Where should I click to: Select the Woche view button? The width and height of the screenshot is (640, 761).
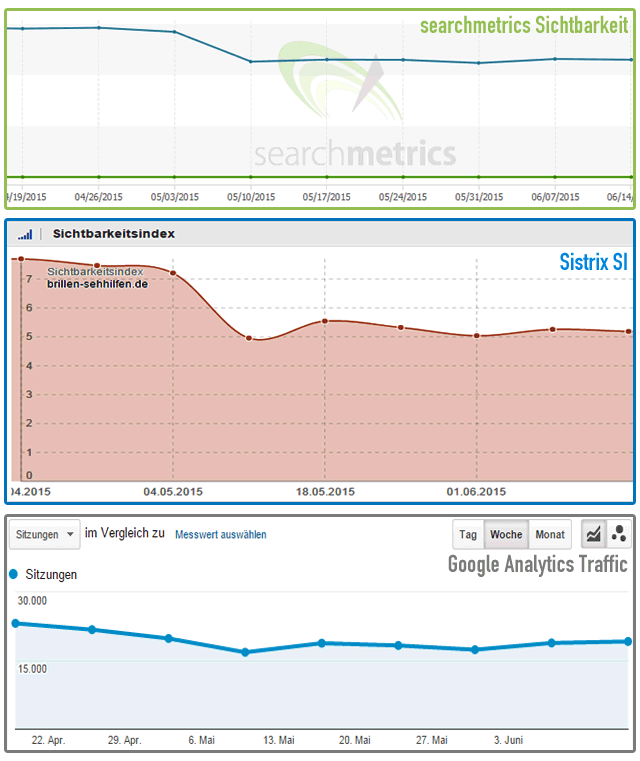(506, 534)
